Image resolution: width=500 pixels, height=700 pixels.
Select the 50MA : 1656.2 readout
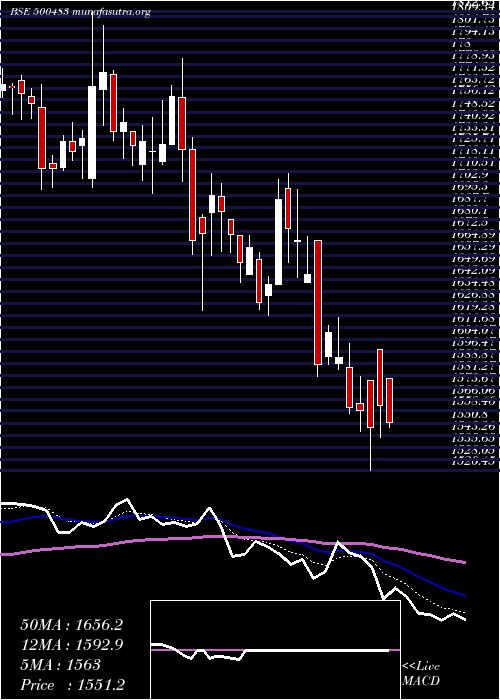pos(71,625)
